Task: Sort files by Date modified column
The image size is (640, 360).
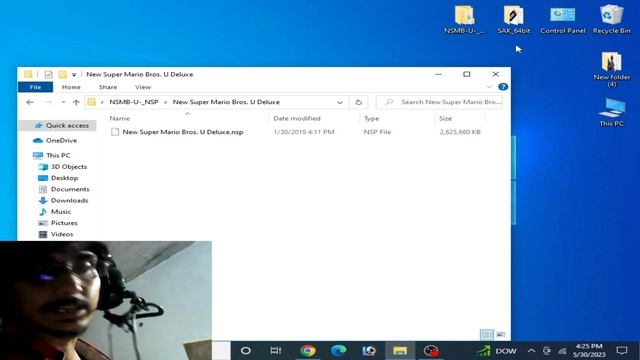Action: tap(297, 118)
